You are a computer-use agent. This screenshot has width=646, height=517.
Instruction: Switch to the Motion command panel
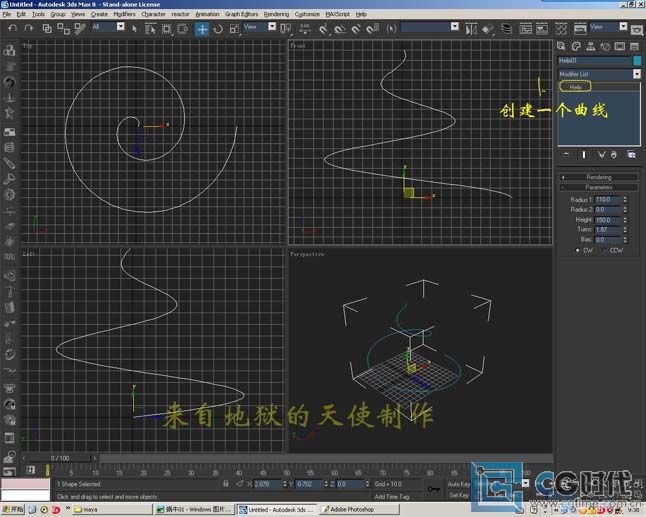pos(605,46)
